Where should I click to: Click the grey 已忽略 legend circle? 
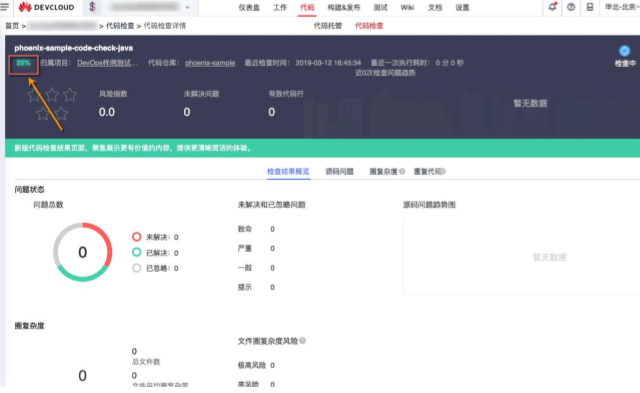coord(137,268)
